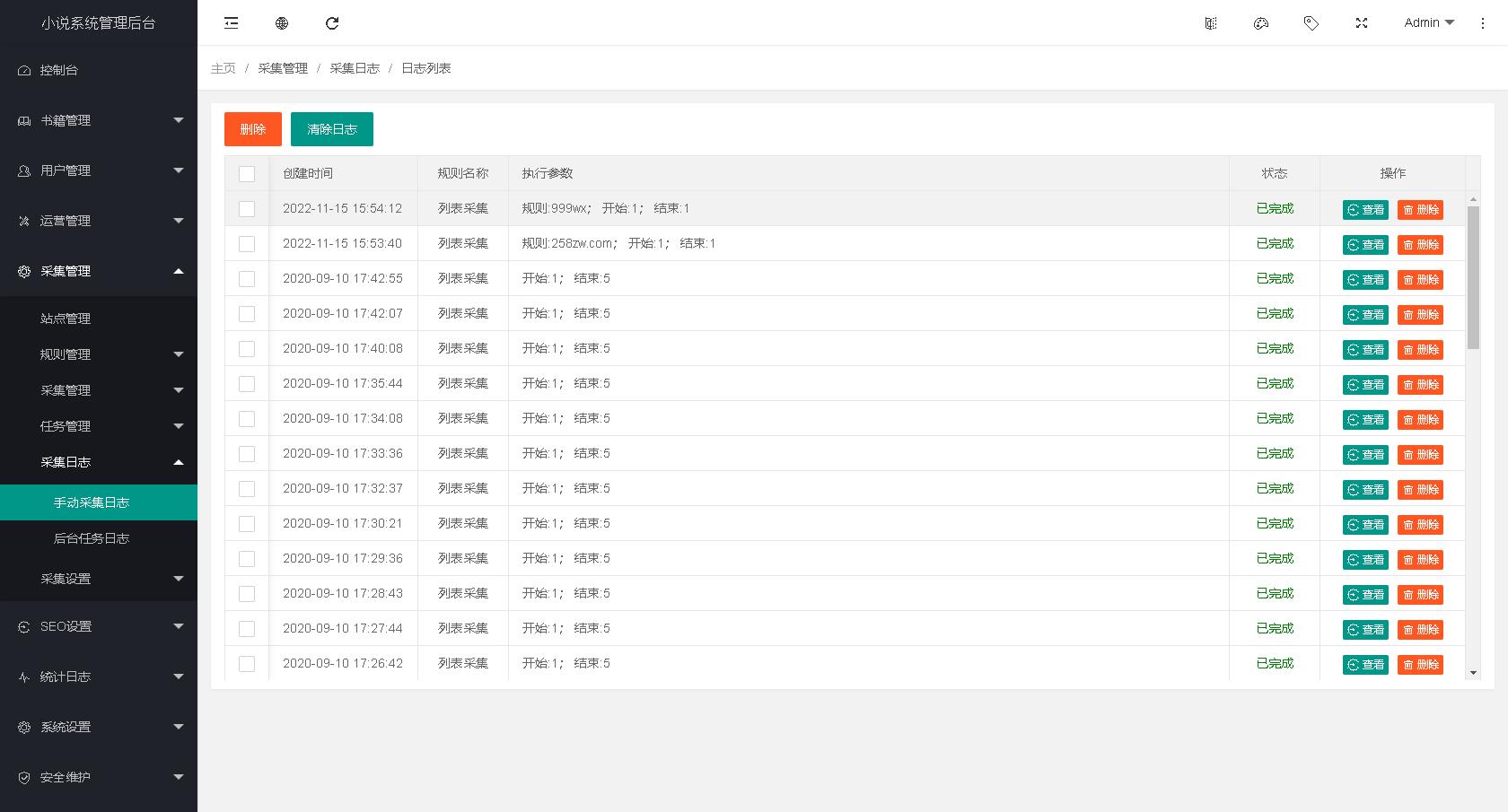Open 后台任务日志 in the sidebar

click(x=92, y=538)
